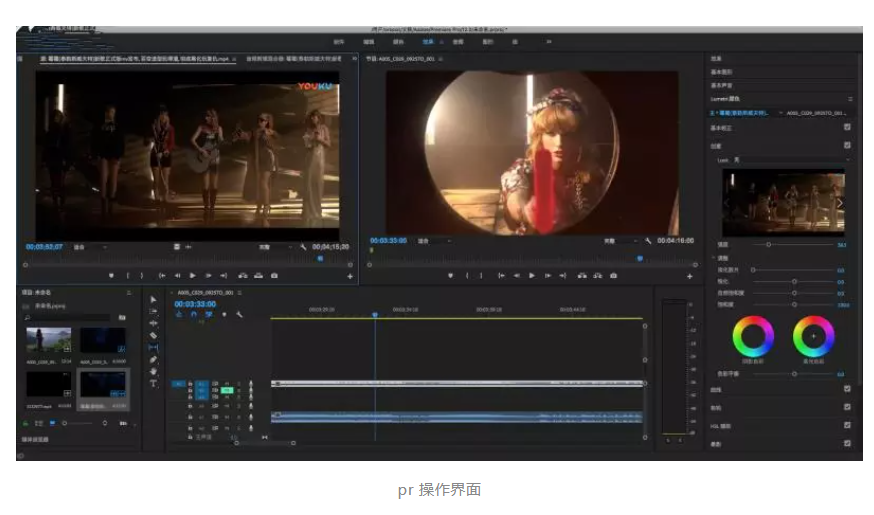Screen dimensions: 874x515
Task: Add marker from the timeline header
Action: click(x=224, y=314)
